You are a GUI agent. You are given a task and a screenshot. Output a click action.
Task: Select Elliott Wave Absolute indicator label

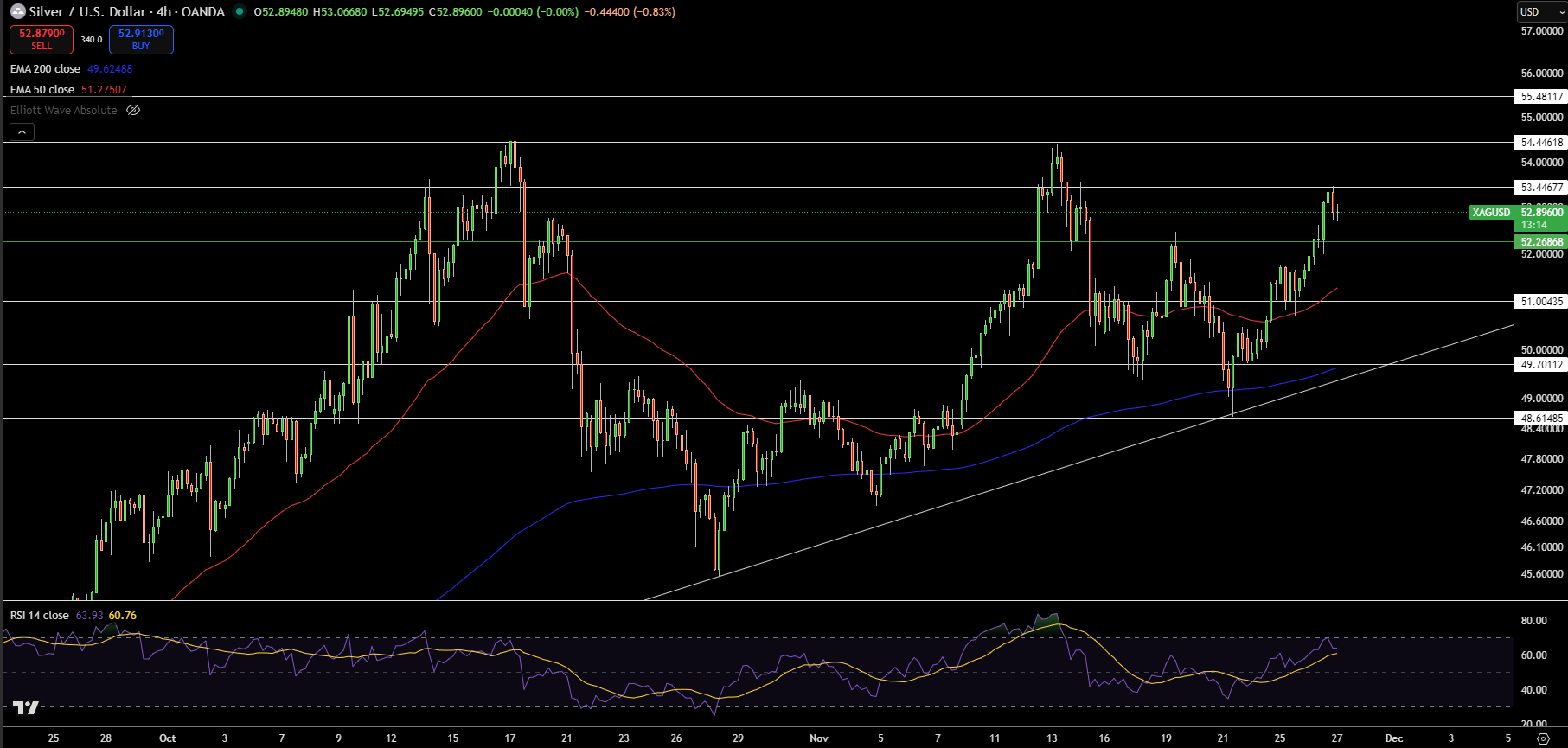coord(64,111)
